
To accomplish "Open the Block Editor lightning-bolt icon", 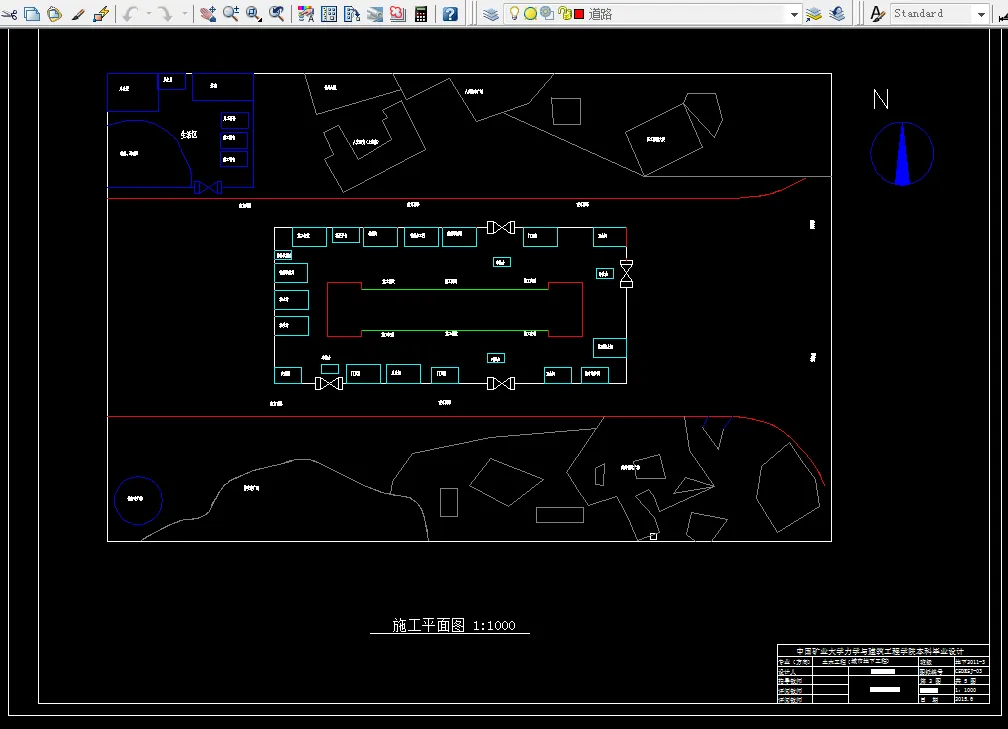I will click(101, 14).
